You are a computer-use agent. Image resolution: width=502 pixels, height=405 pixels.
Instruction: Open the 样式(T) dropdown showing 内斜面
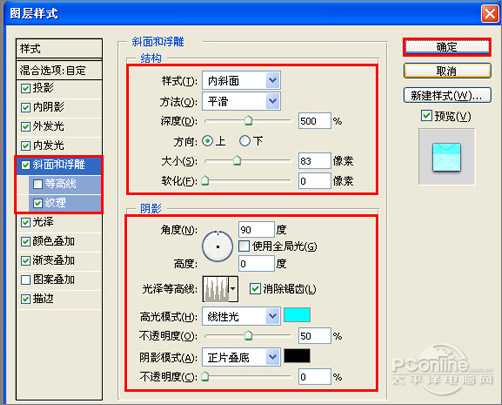coord(241,80)
